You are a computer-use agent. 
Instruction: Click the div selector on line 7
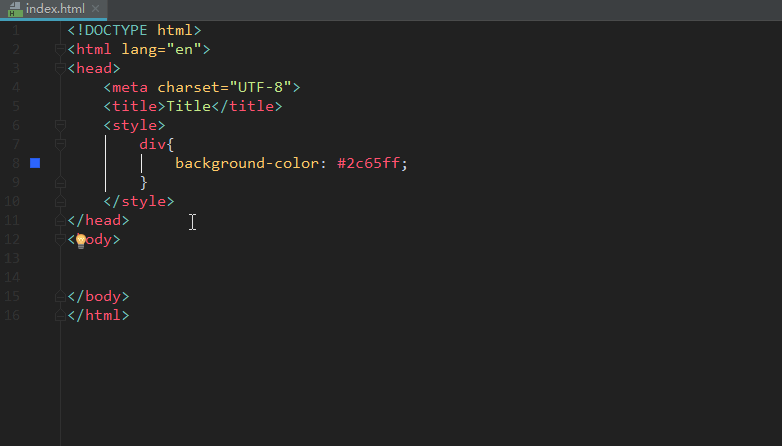tap(153, 144)
